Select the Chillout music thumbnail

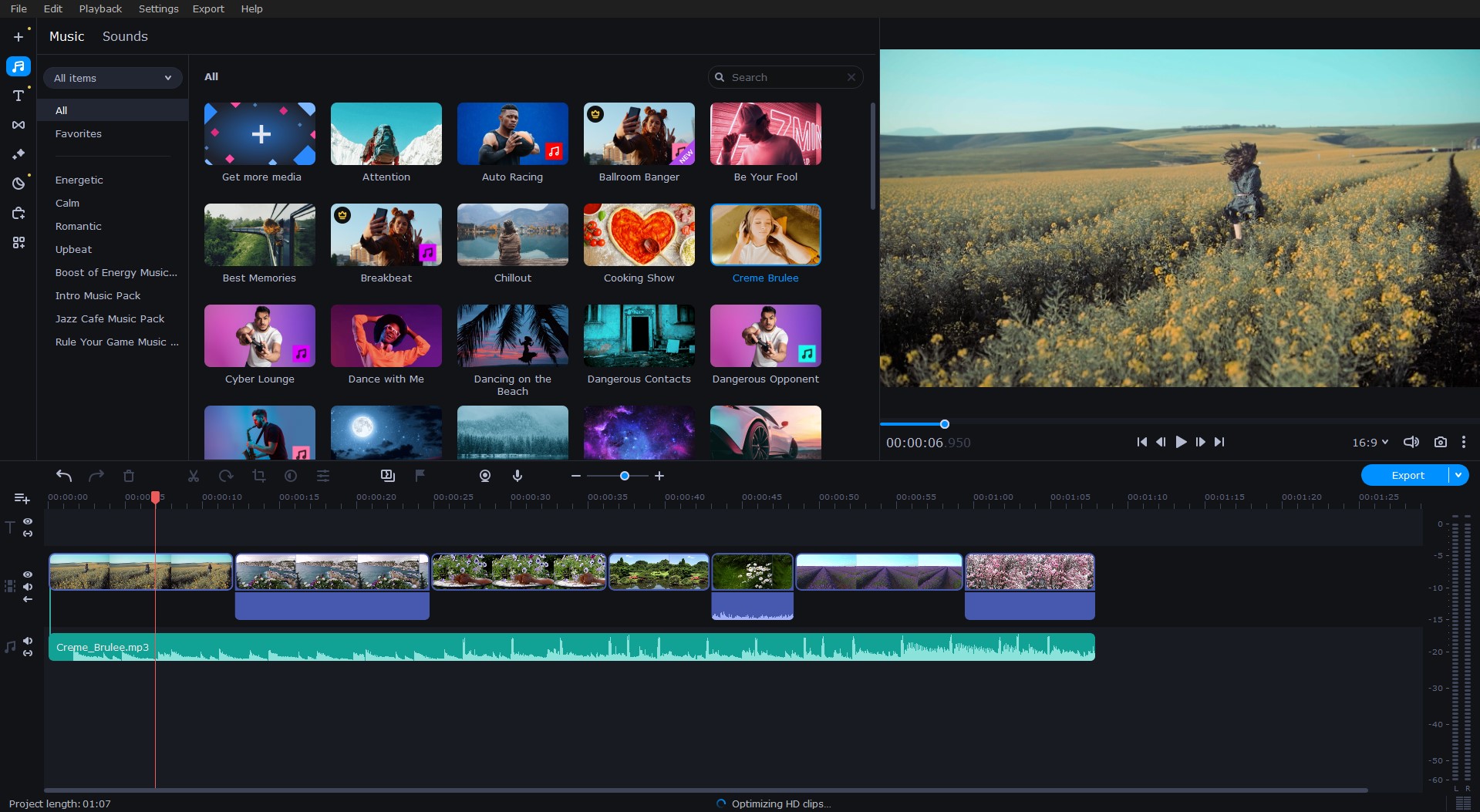point(513,235)
